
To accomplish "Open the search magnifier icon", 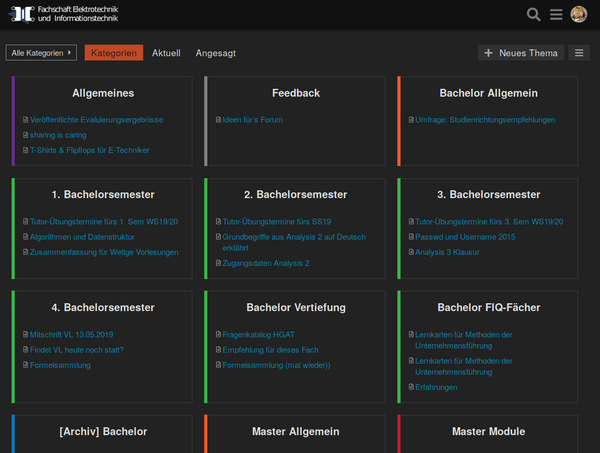I will (x=533, y=14).
